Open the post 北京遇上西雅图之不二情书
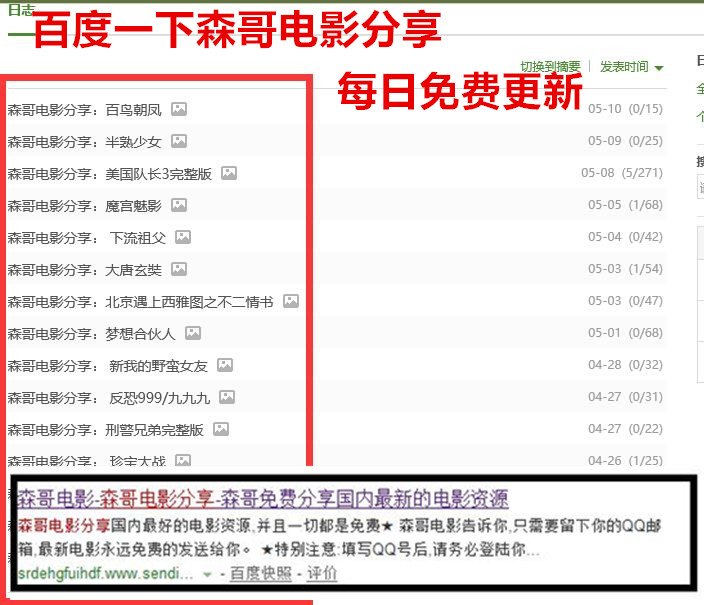Viewport: 704px width, 605px height. point(189,302)
